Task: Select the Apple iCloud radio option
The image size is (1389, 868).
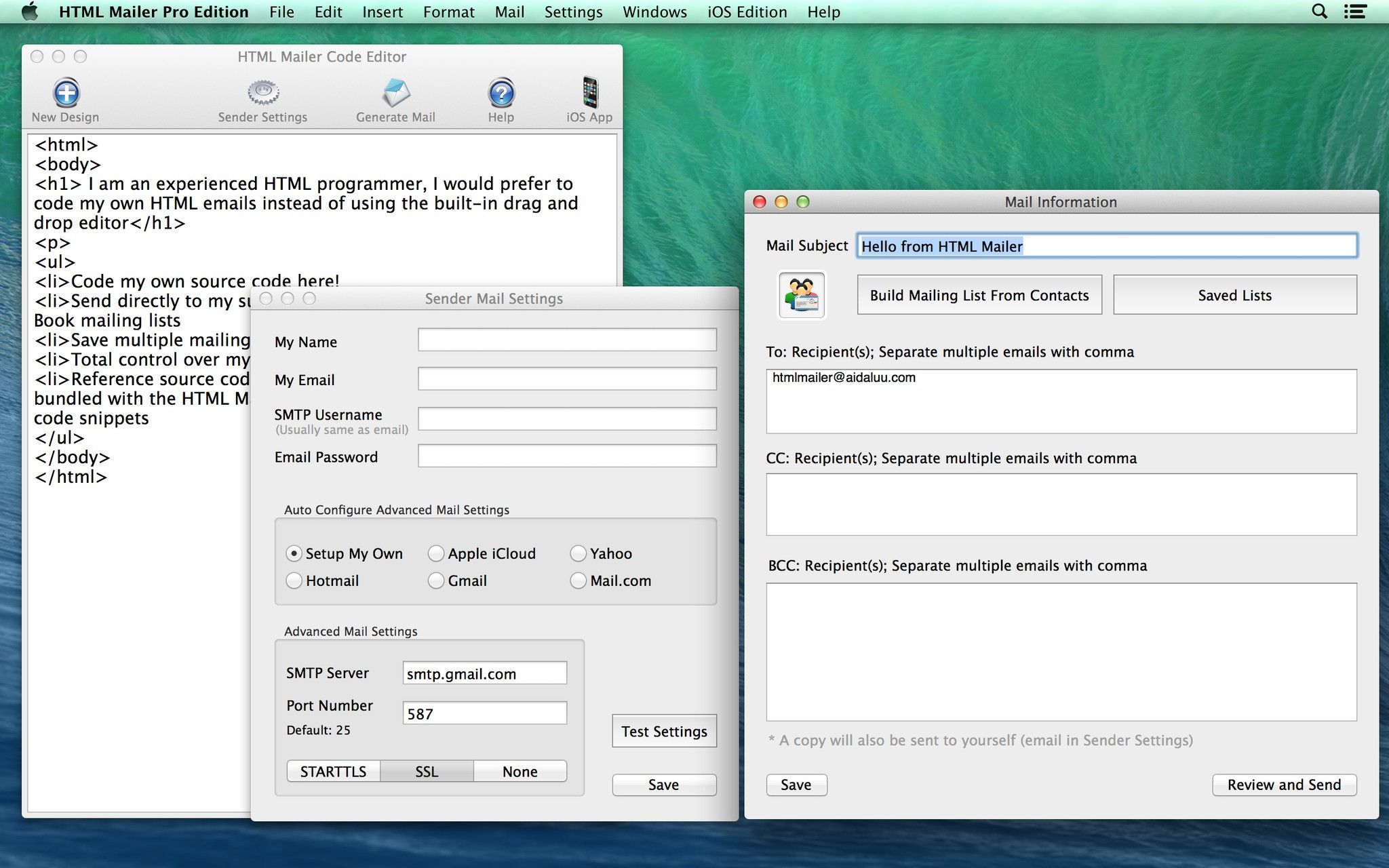Action: pyautogui.click(x=436, y=553)
